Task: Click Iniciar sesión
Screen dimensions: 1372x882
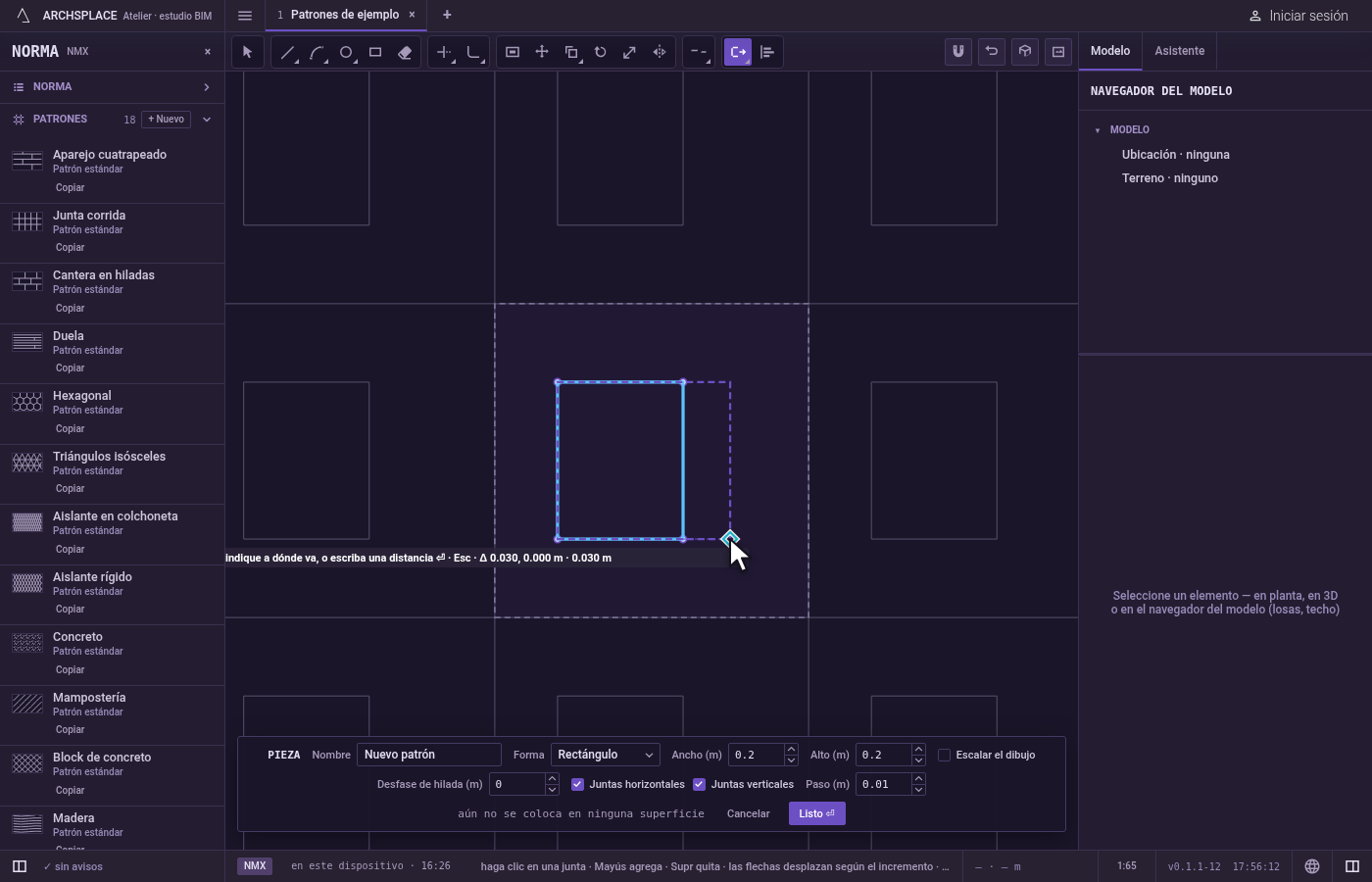Action: tap(1298, 16)
